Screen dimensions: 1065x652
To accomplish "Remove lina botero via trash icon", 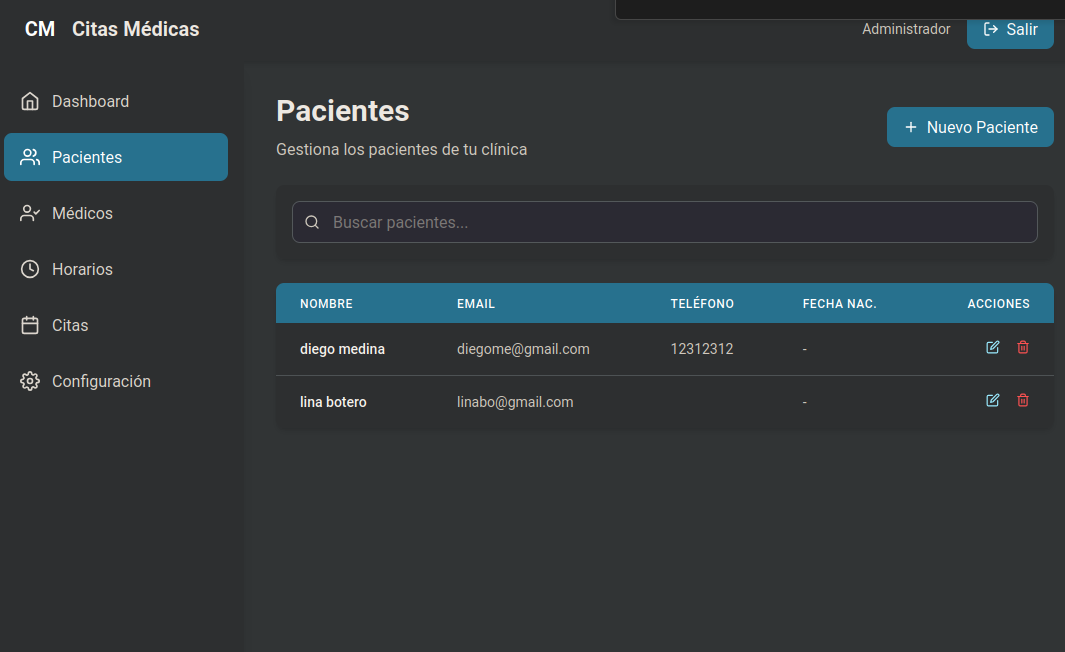I will click(x=1023, y=400).
